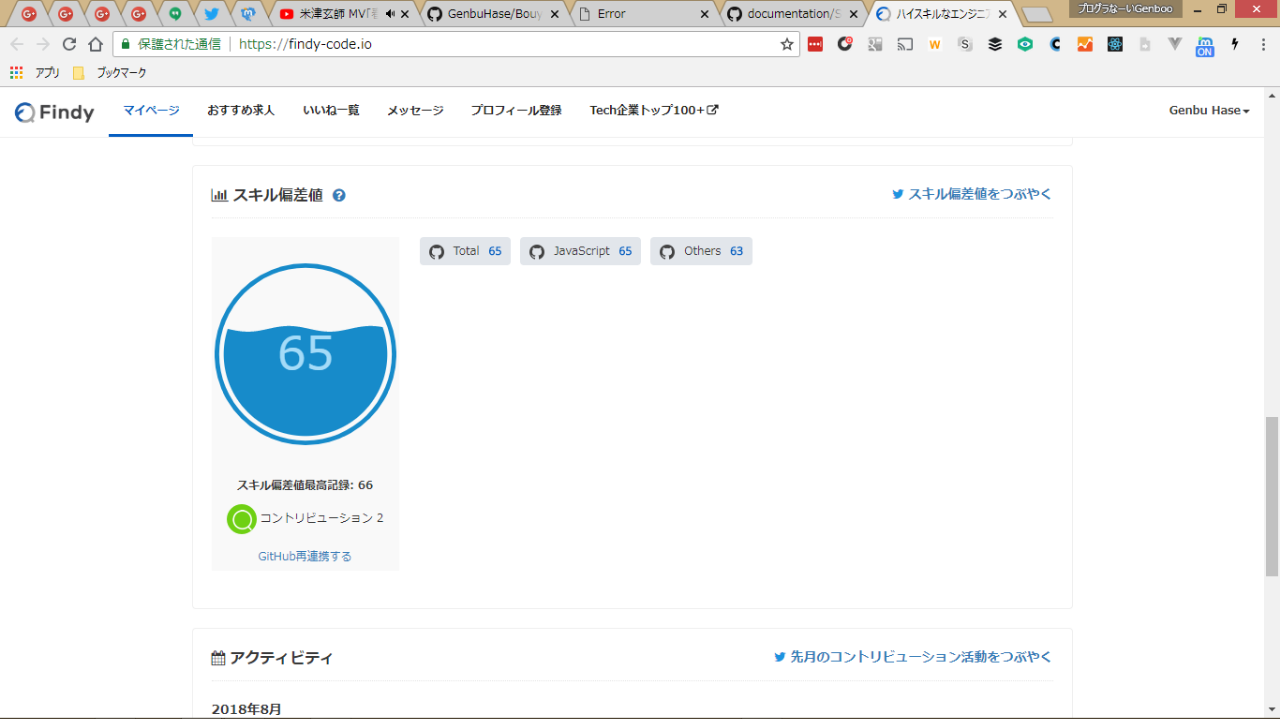Click the circular skill score 65 gauge
The width and height of the screenshot is (1280, 719).
305,354
